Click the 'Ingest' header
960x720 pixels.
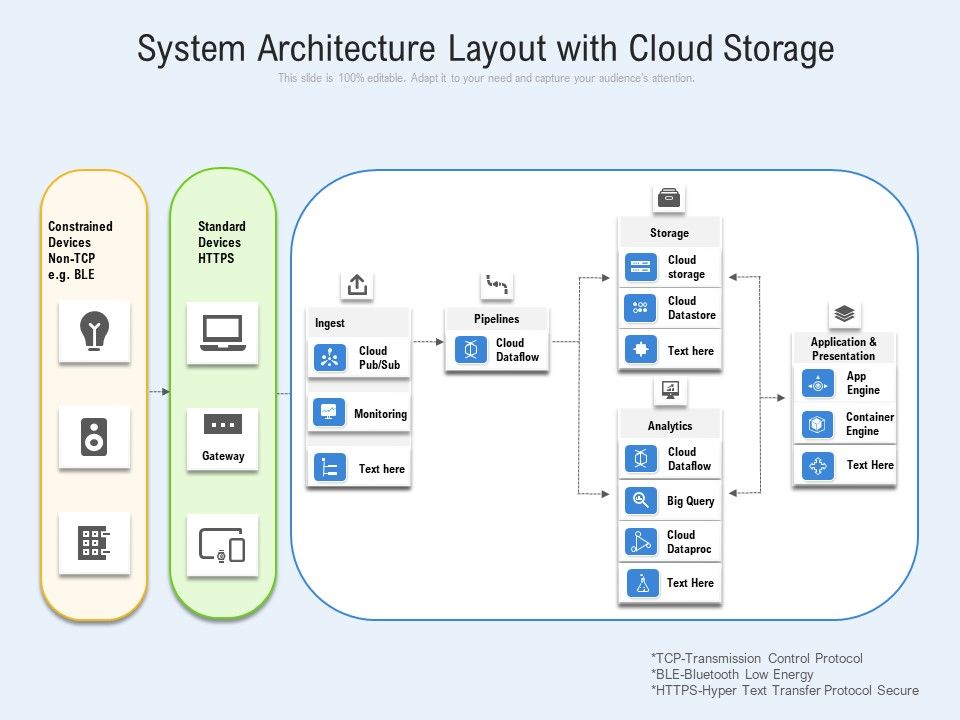tap(329, 323)
